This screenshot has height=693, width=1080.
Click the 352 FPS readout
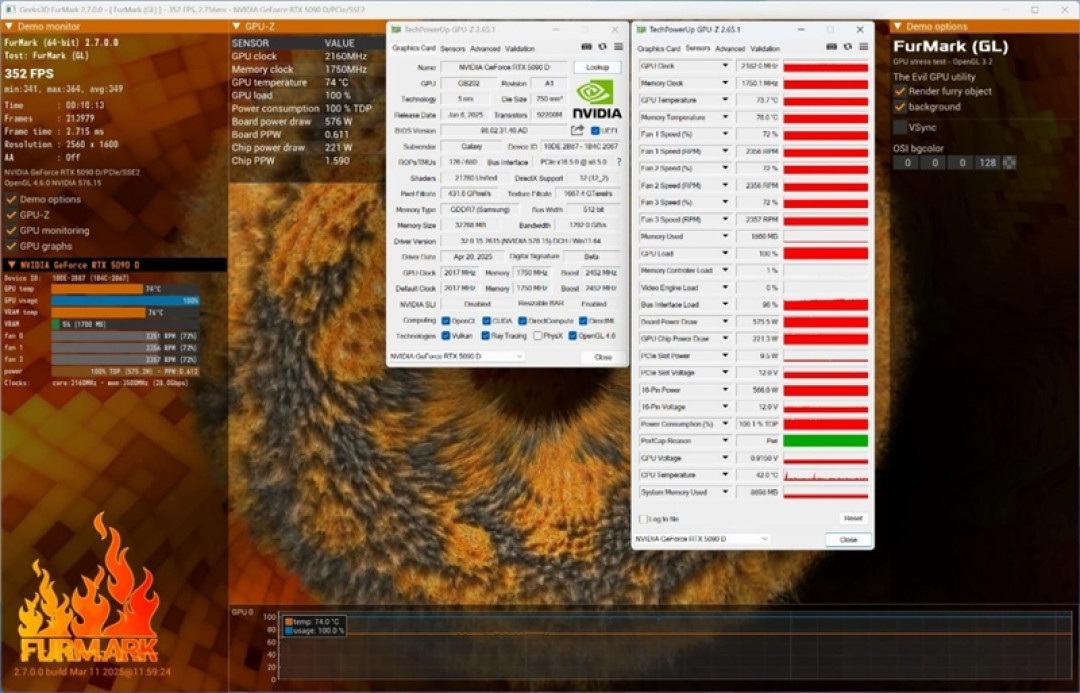tap(29, 74)
